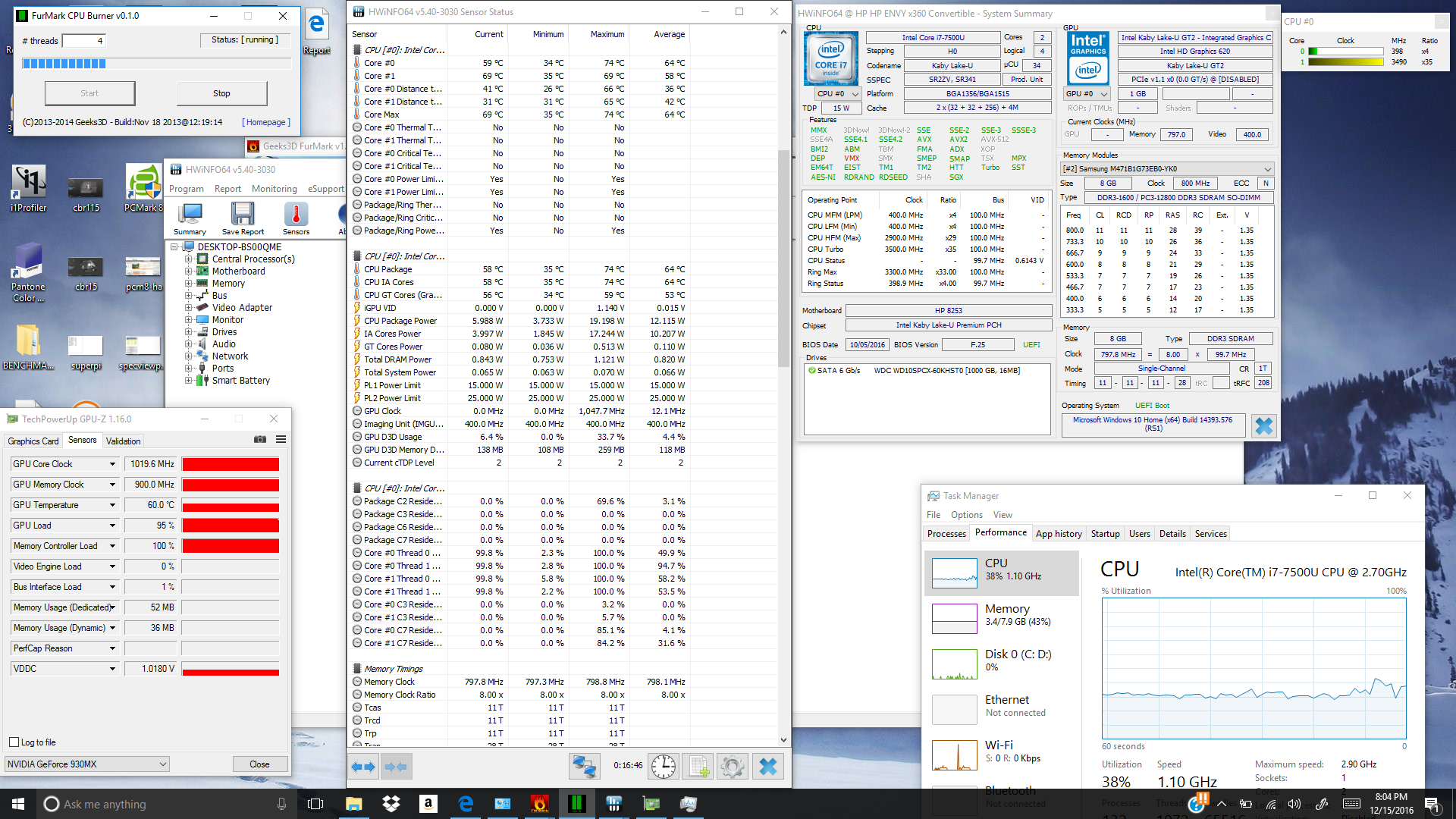Open action center notification icon
Screen dimensions: 1456x819
click(x=1432, y=804)
